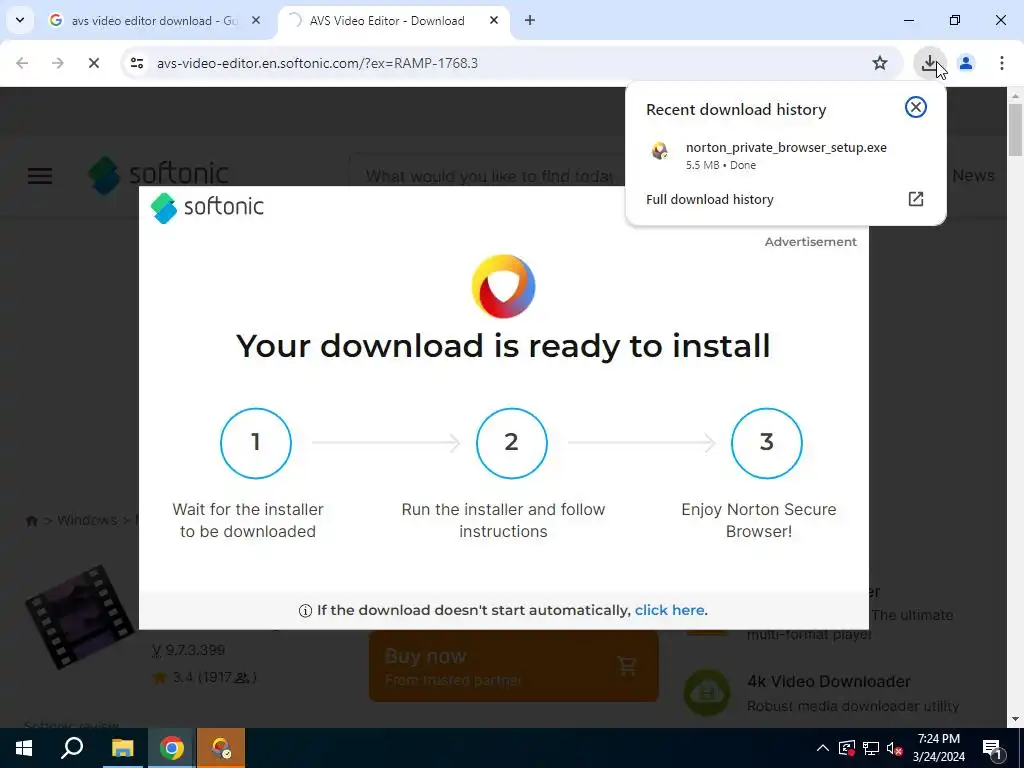
Task: Stop loading the page
Action: 93,63
